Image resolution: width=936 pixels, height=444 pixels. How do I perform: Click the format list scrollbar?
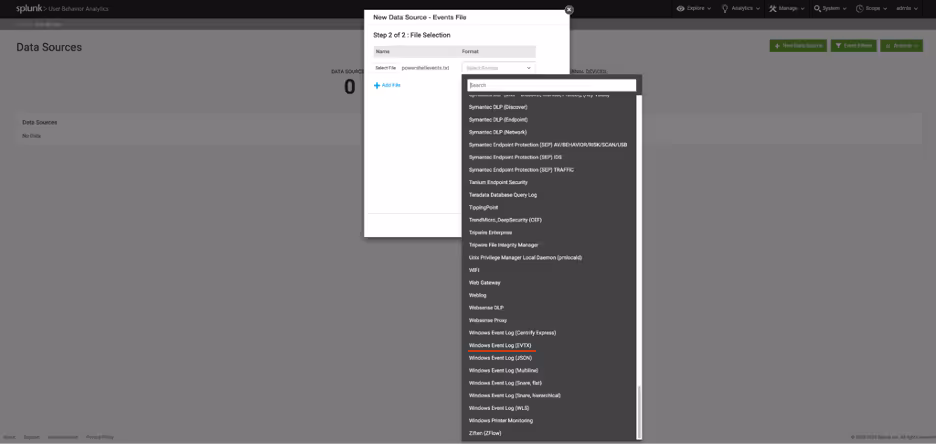[639, 410]
